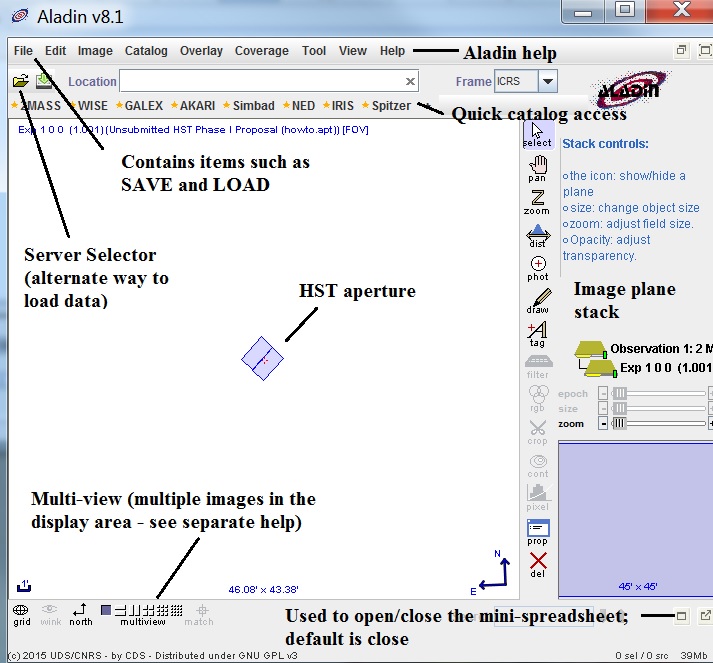Click the pixel histogram tool
Image resolution: width=713 pixels, height=663 pixels.
click(537, 498)
